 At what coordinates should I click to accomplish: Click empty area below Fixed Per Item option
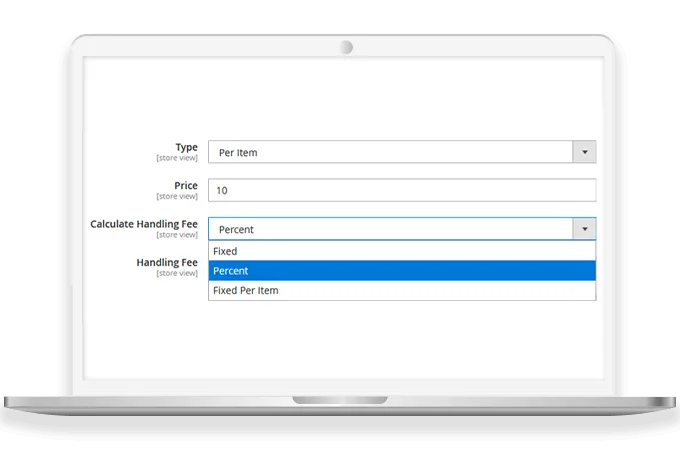[x=401, y=340]
